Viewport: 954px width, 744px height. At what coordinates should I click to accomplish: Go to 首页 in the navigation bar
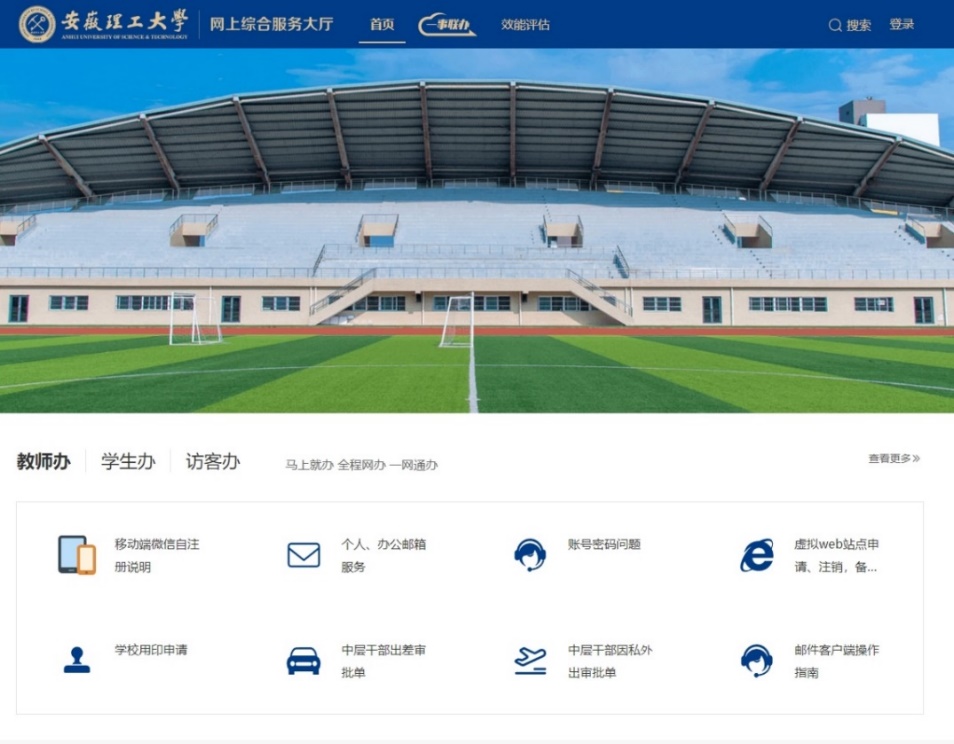click(382, 24)
